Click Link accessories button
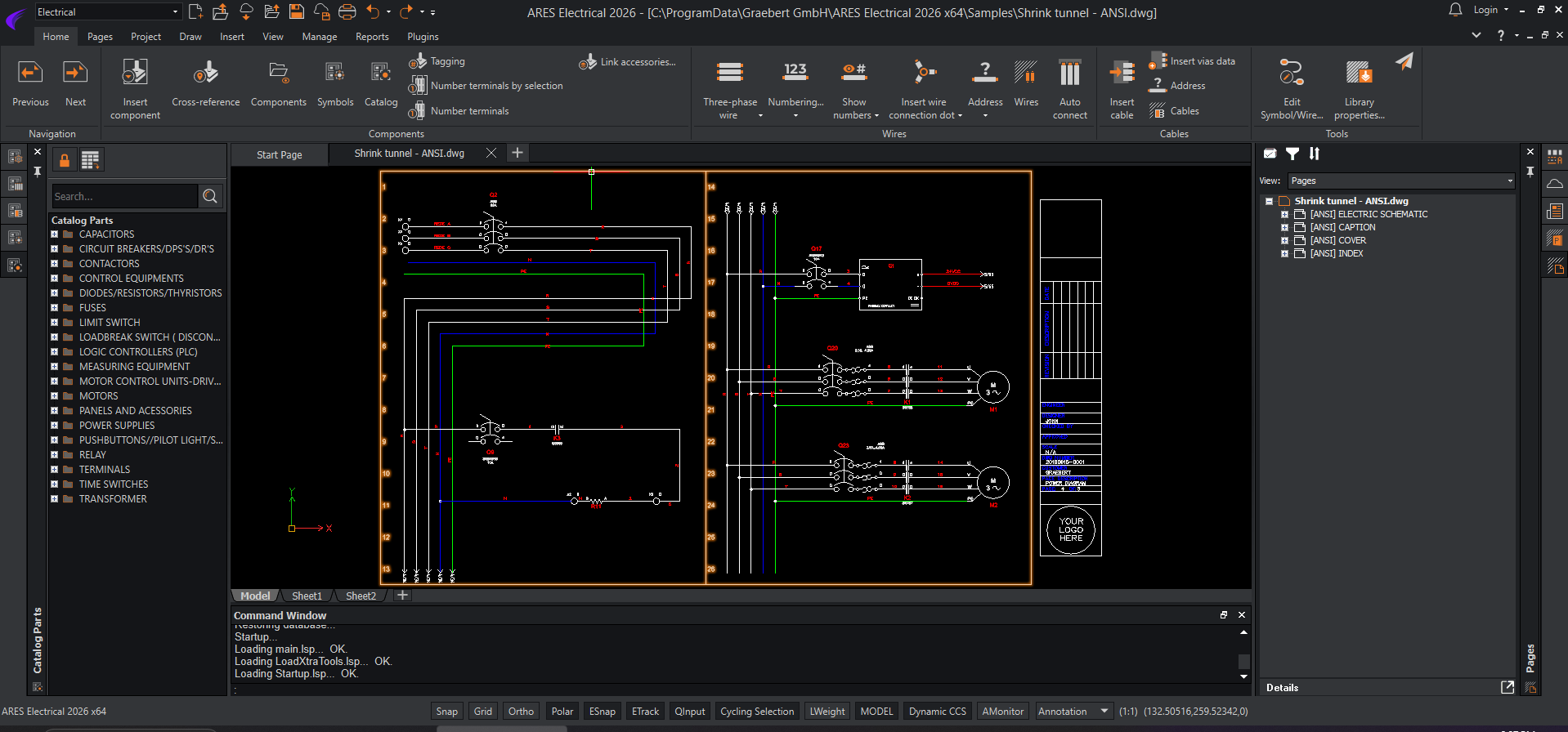The height and width of the screenshot is (732, 1568). [x=638, y=62]
